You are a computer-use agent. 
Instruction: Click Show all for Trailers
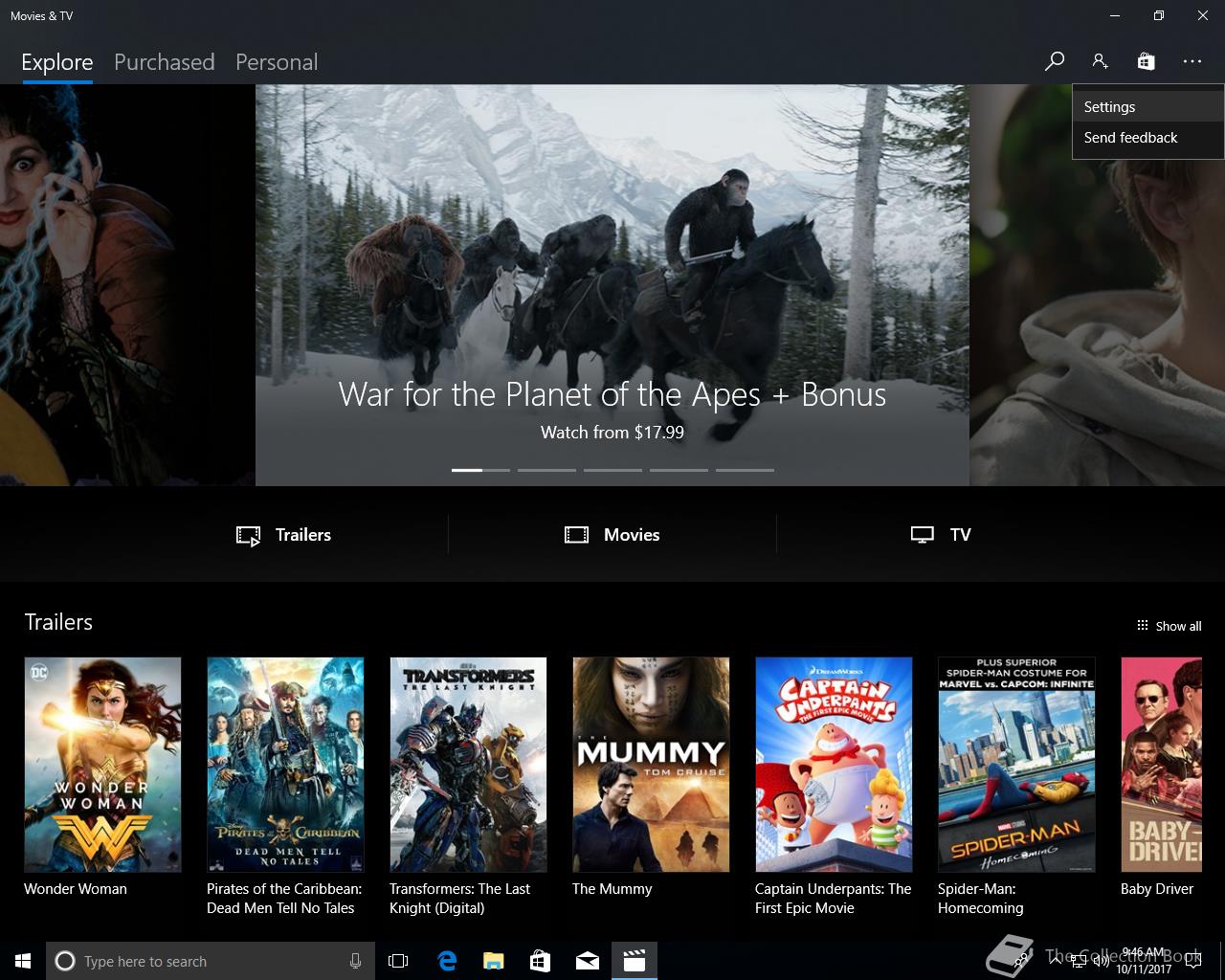(1169, 626)
